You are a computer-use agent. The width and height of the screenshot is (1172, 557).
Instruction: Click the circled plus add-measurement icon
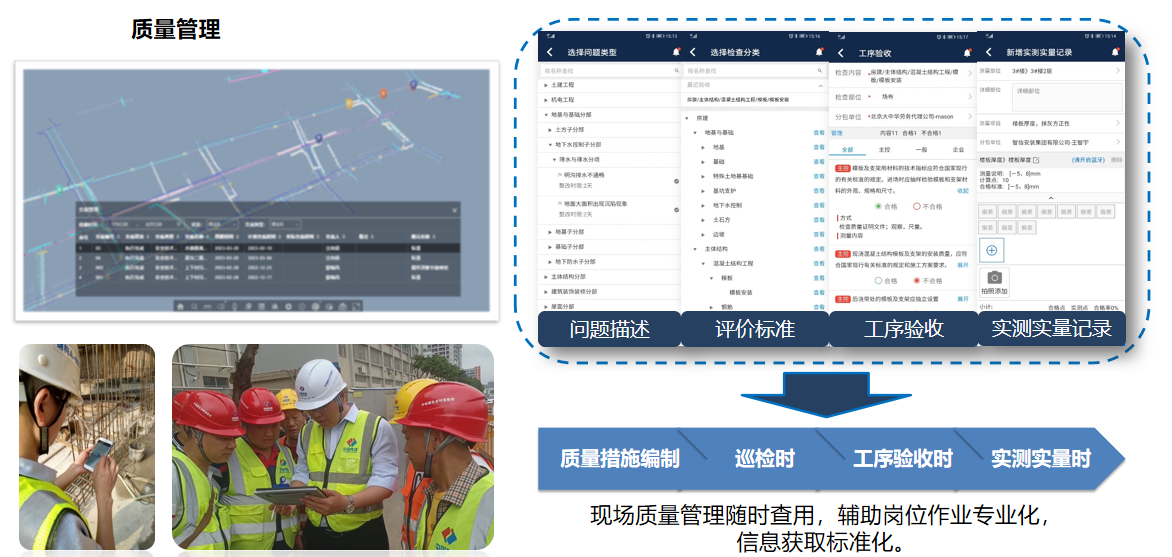click(992, 250)
